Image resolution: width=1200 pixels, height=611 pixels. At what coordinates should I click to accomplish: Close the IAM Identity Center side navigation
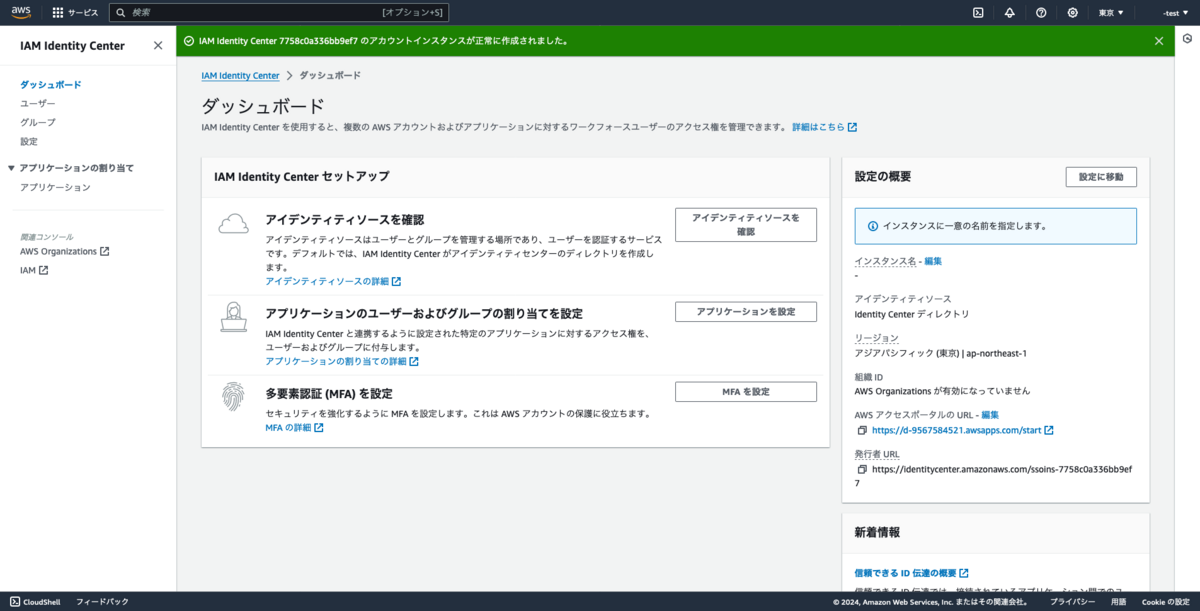pyautogui.click(x=158, y=45)
